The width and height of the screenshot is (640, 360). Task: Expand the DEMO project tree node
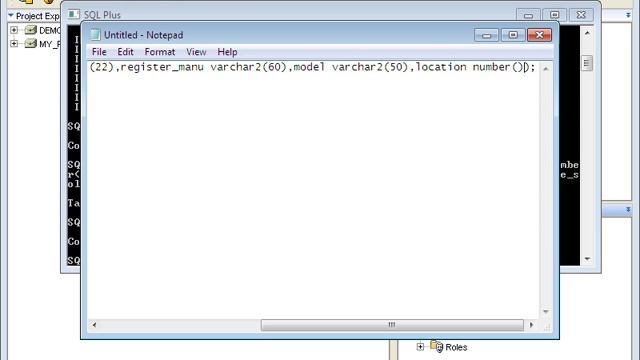click(x=14, y=30)
